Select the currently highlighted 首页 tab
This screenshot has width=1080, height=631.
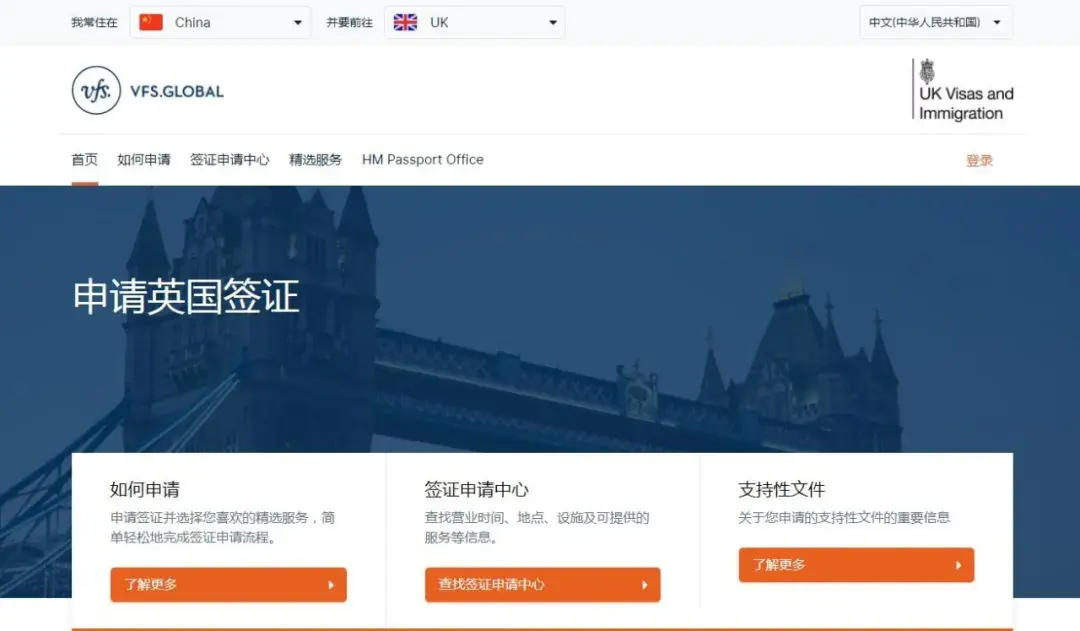(x=84, y=159)
